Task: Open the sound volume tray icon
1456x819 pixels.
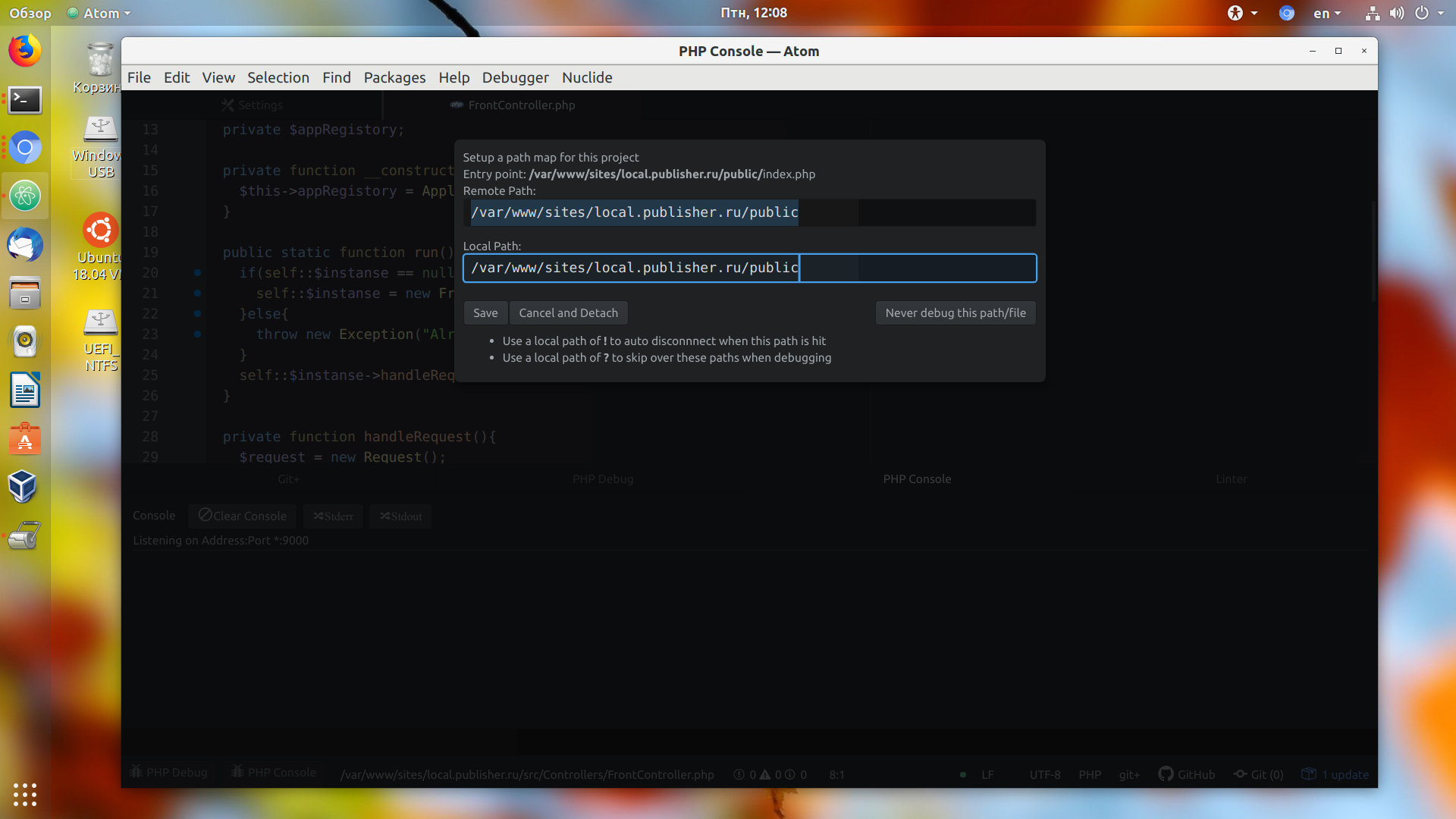Action: (1397, 13)
